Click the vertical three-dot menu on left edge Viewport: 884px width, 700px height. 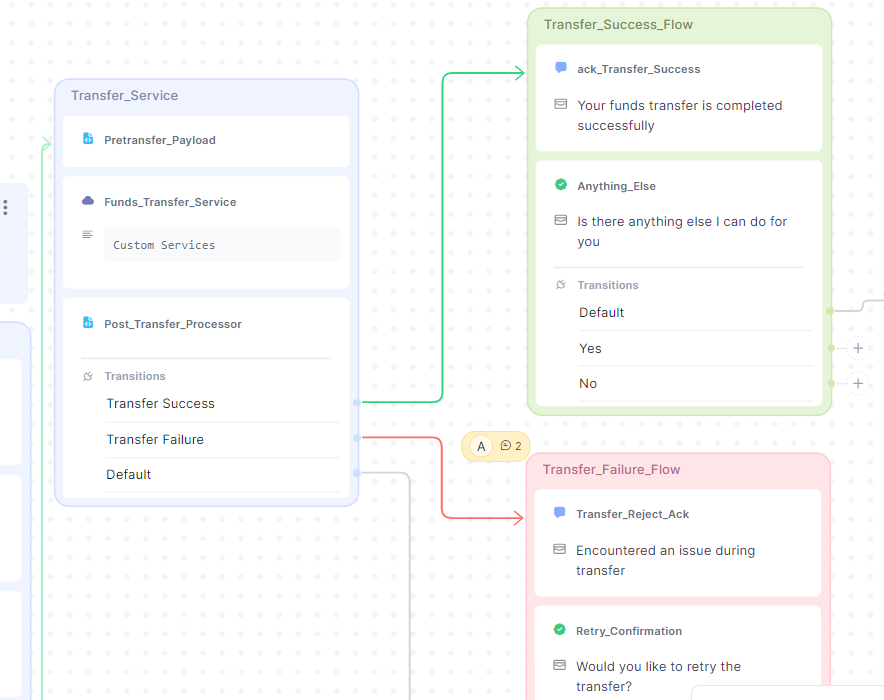[5, 207]
